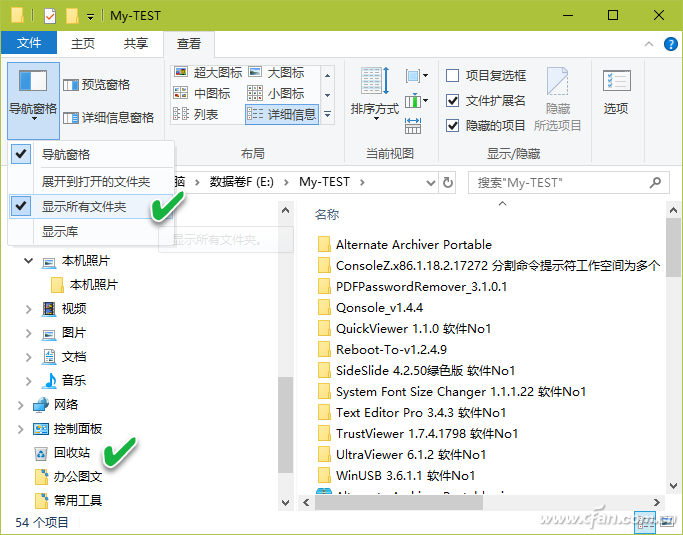Choose 小图标 small icons layout

276,93
